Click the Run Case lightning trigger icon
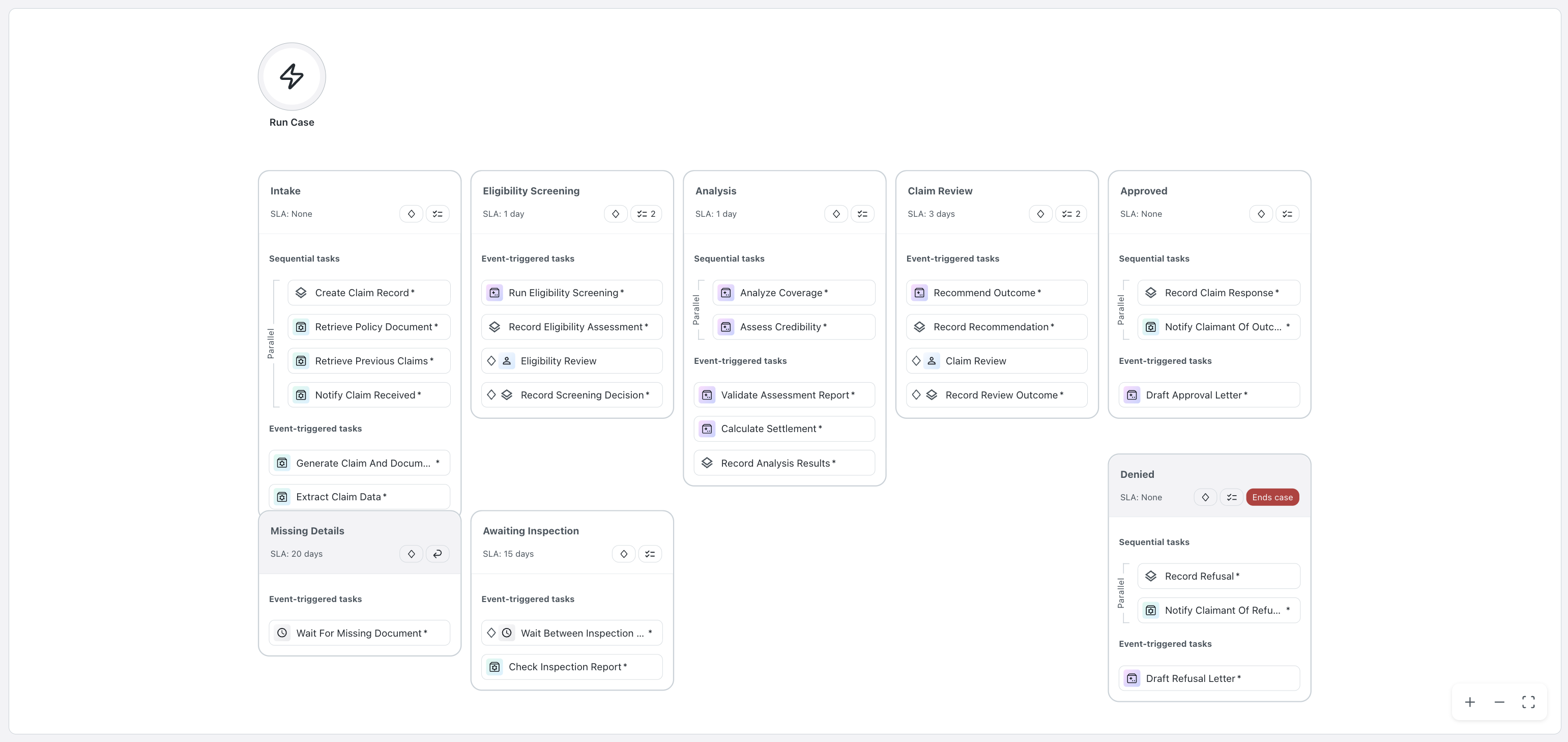1568x742 pixels. click(292, 77)
